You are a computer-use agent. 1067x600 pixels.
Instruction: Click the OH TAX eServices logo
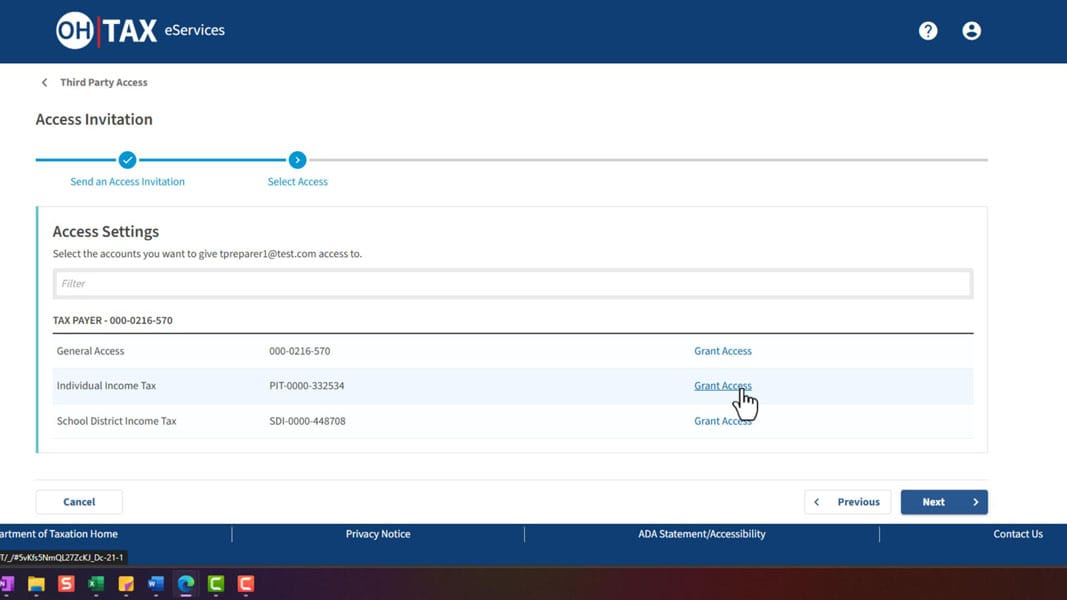click(140, 31)
